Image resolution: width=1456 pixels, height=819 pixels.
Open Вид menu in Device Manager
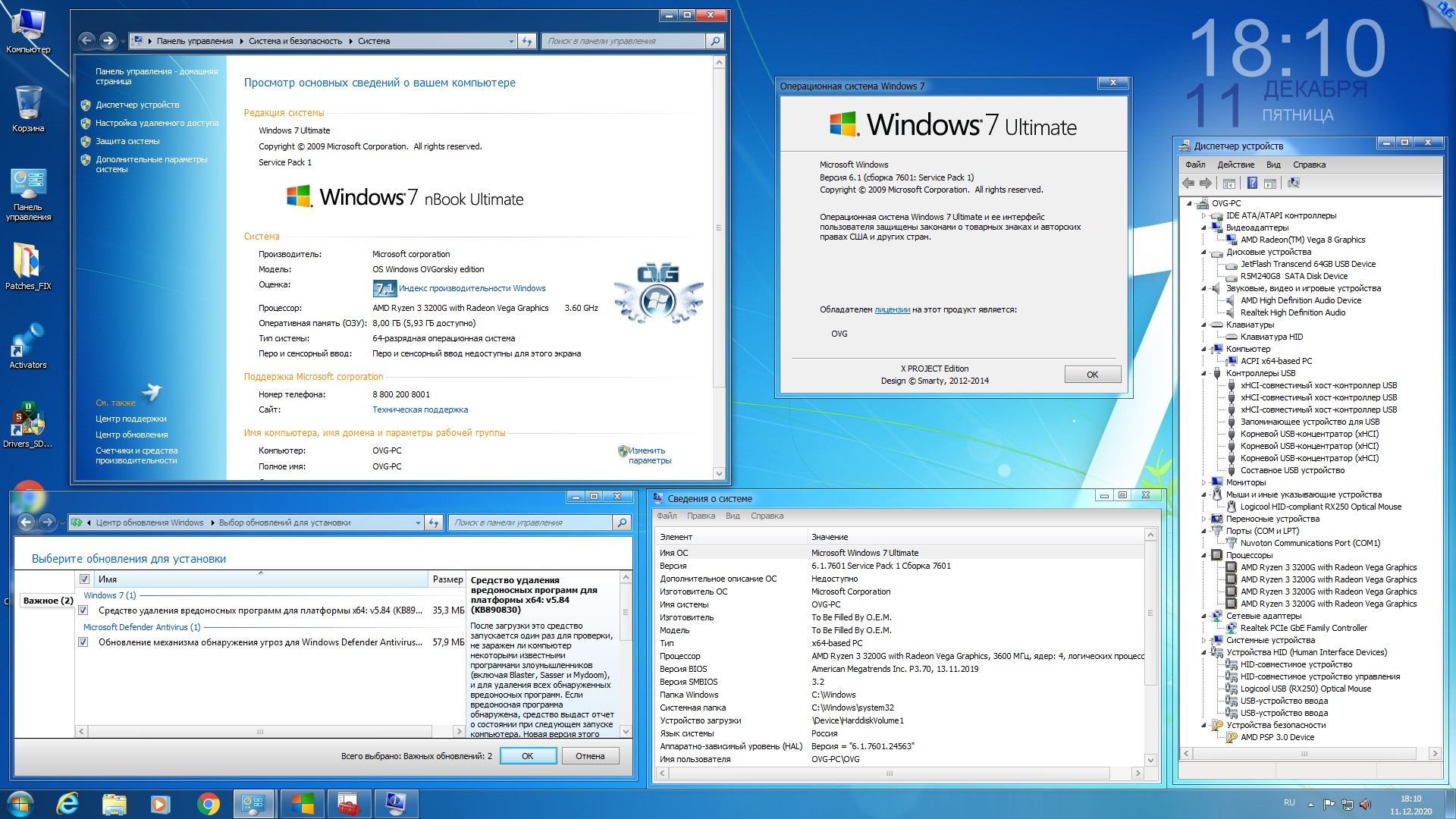click(x=1273, y=165)
